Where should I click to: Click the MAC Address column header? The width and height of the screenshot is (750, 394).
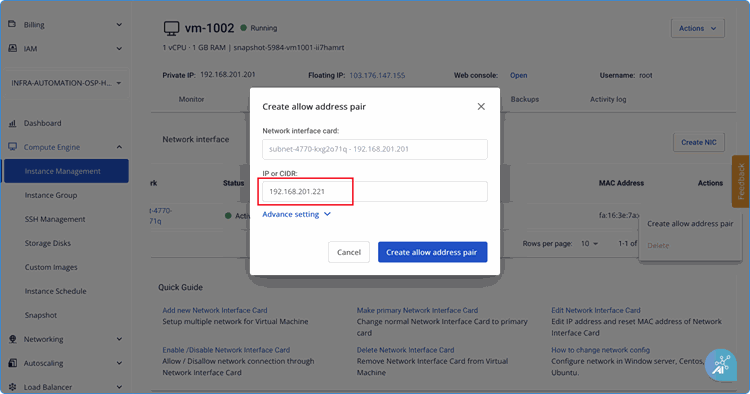click(621, 183)
